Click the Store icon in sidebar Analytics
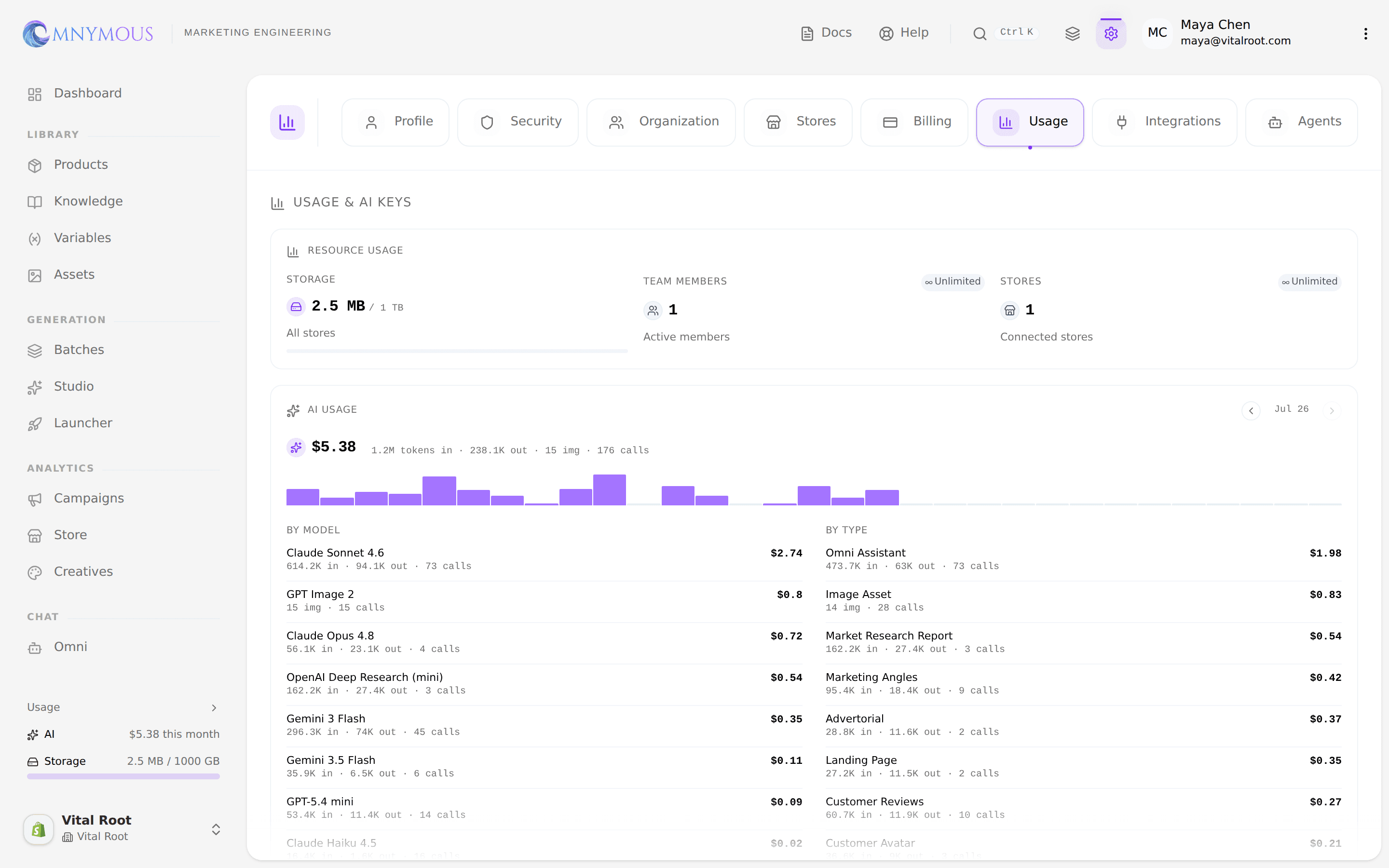The image size is (1389, 868). click(35, 536)
